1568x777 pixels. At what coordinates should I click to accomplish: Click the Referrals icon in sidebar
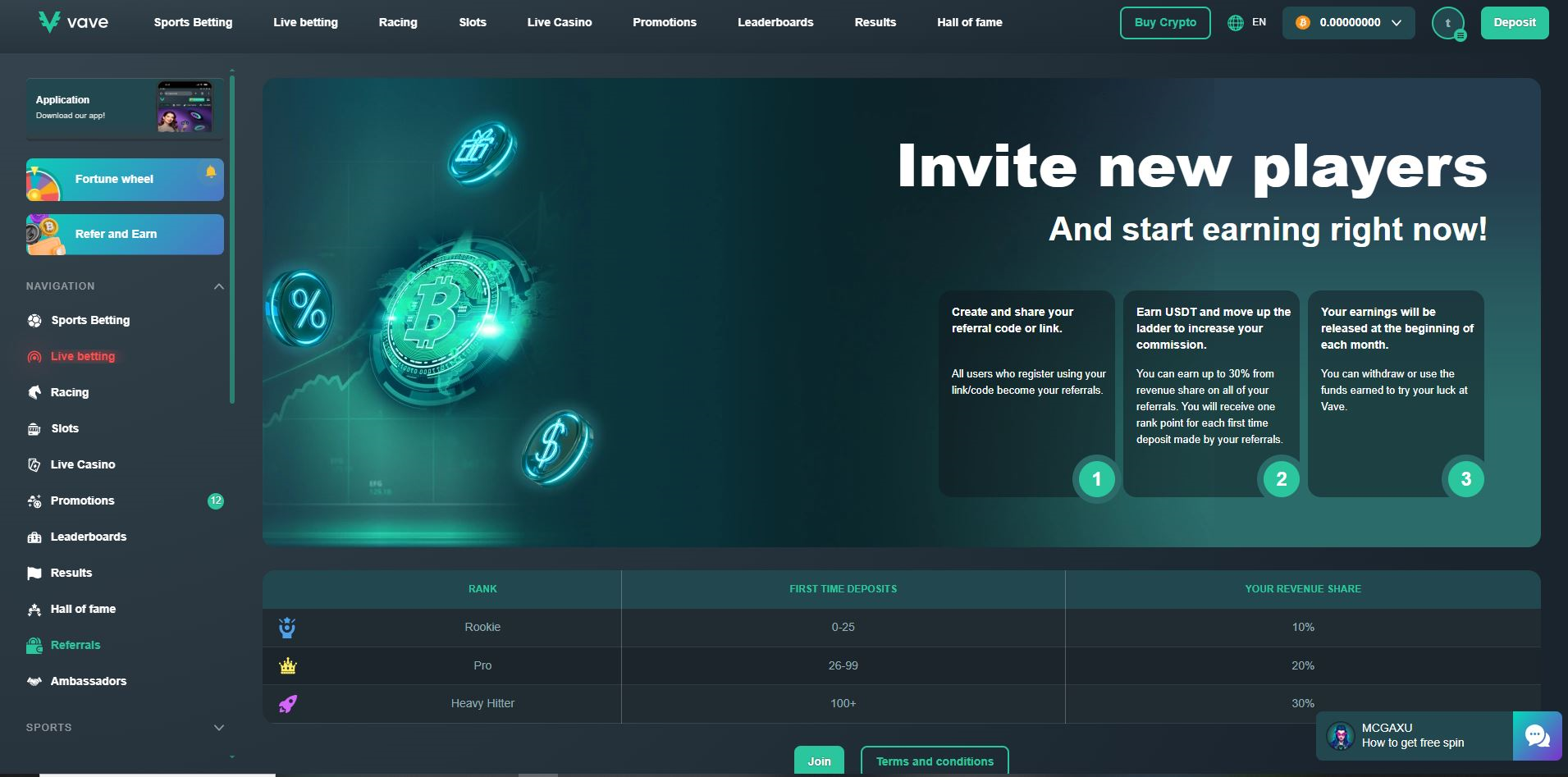point(34,646)
